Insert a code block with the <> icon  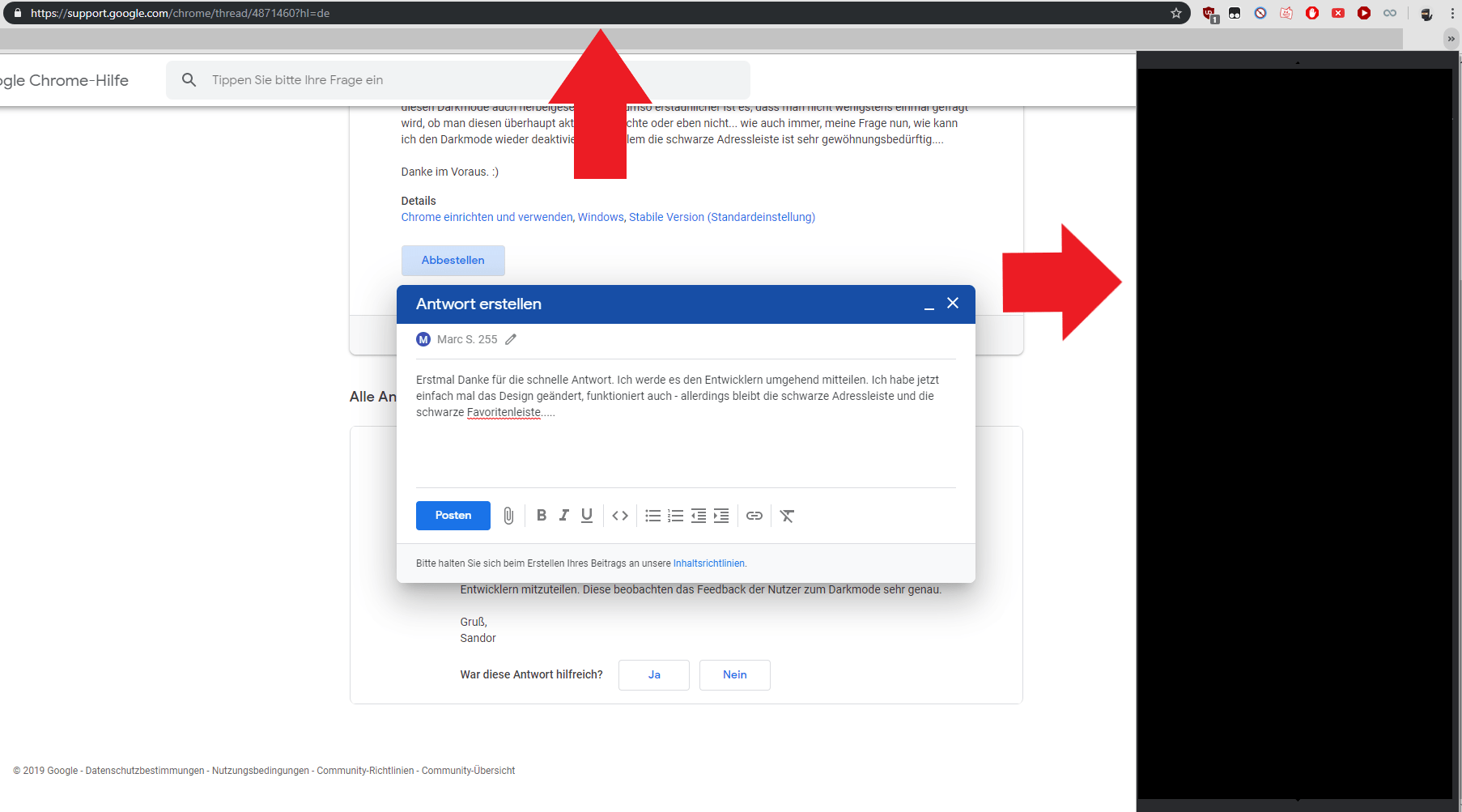620,516
